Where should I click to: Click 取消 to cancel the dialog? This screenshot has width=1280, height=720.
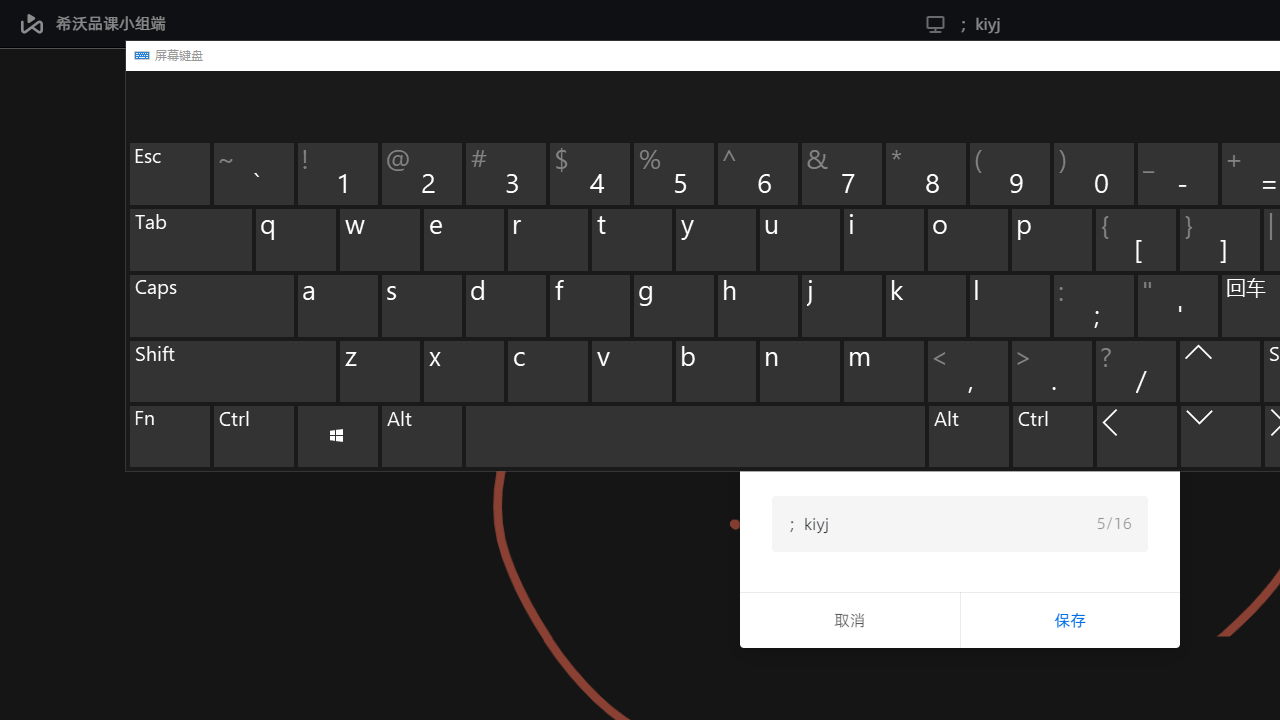pyautogui.click(x=849, y=620)
